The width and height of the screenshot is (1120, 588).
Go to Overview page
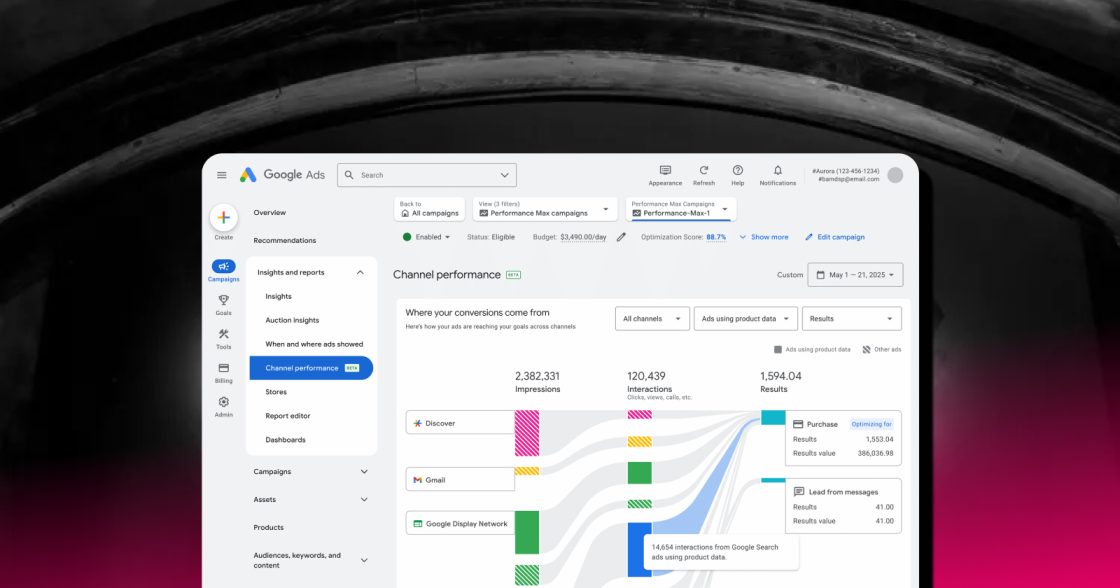[269, 213]
